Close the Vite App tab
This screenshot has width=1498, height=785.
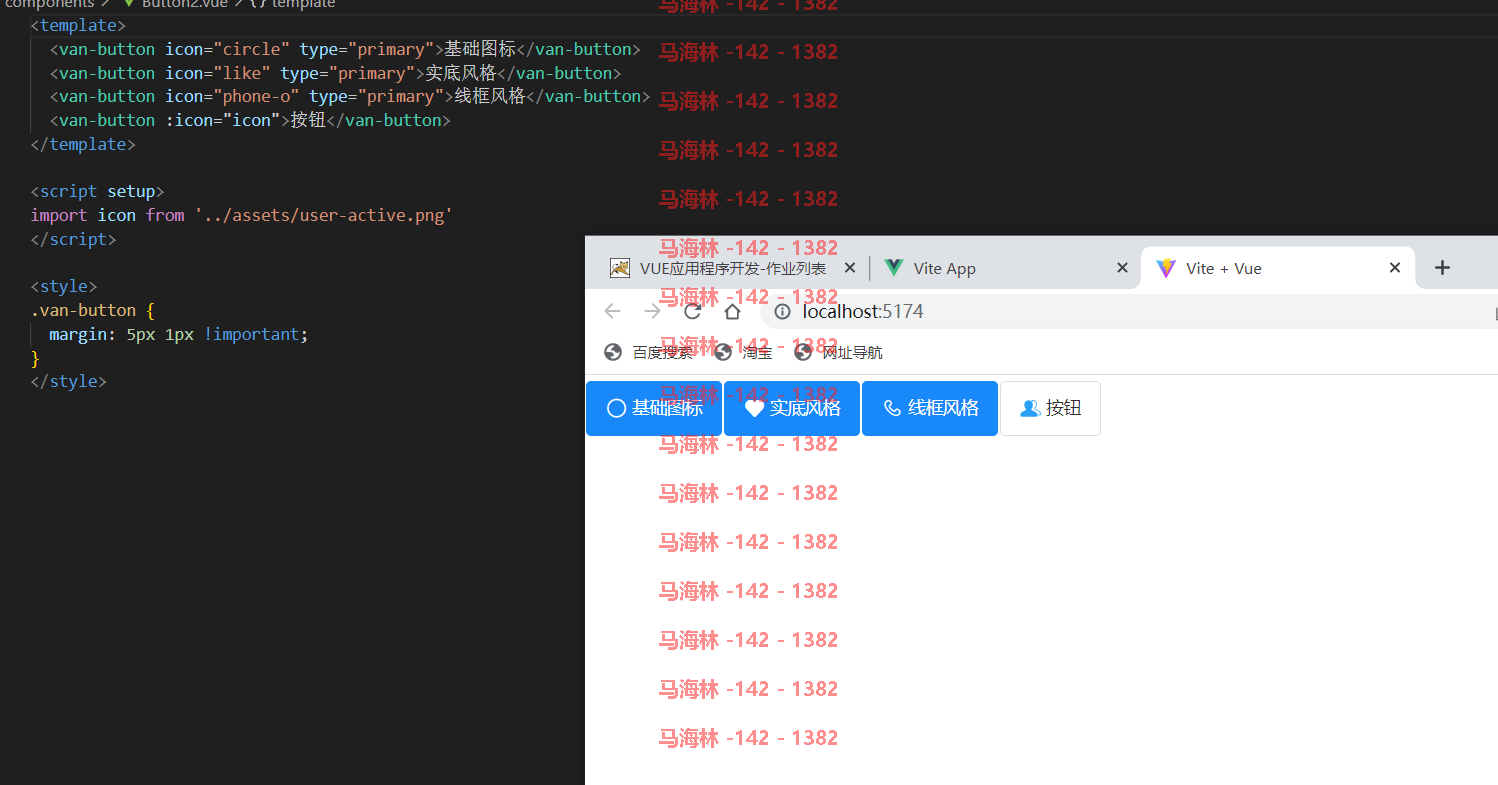[1122, 268]
